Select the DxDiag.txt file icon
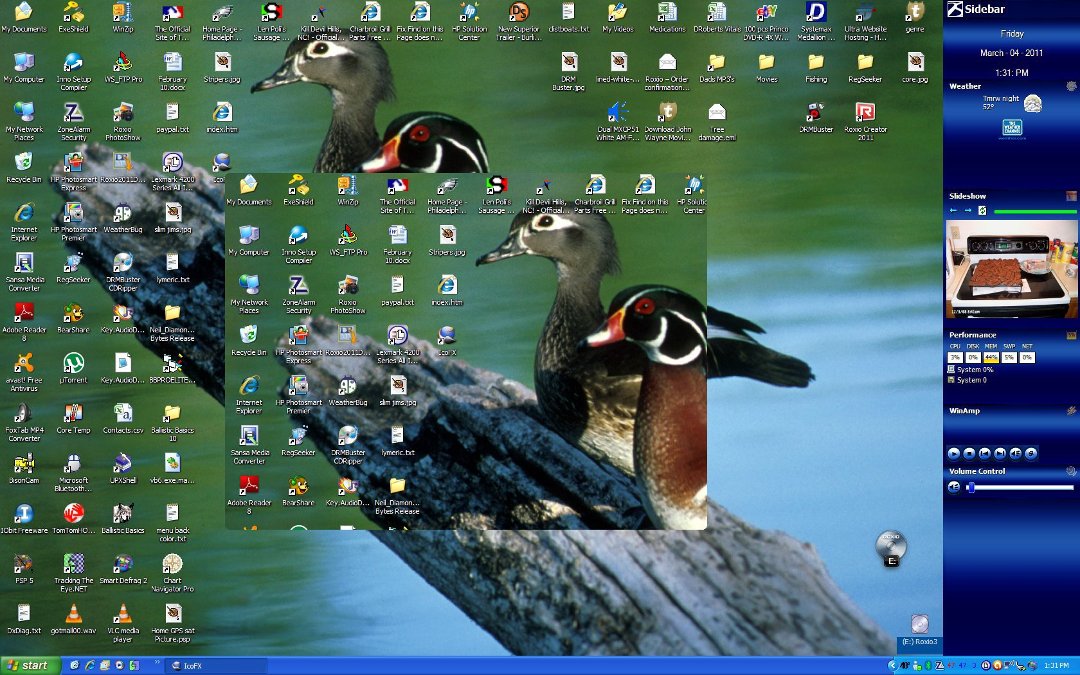This screenshot has height=675, width=1080. [24, 614]
